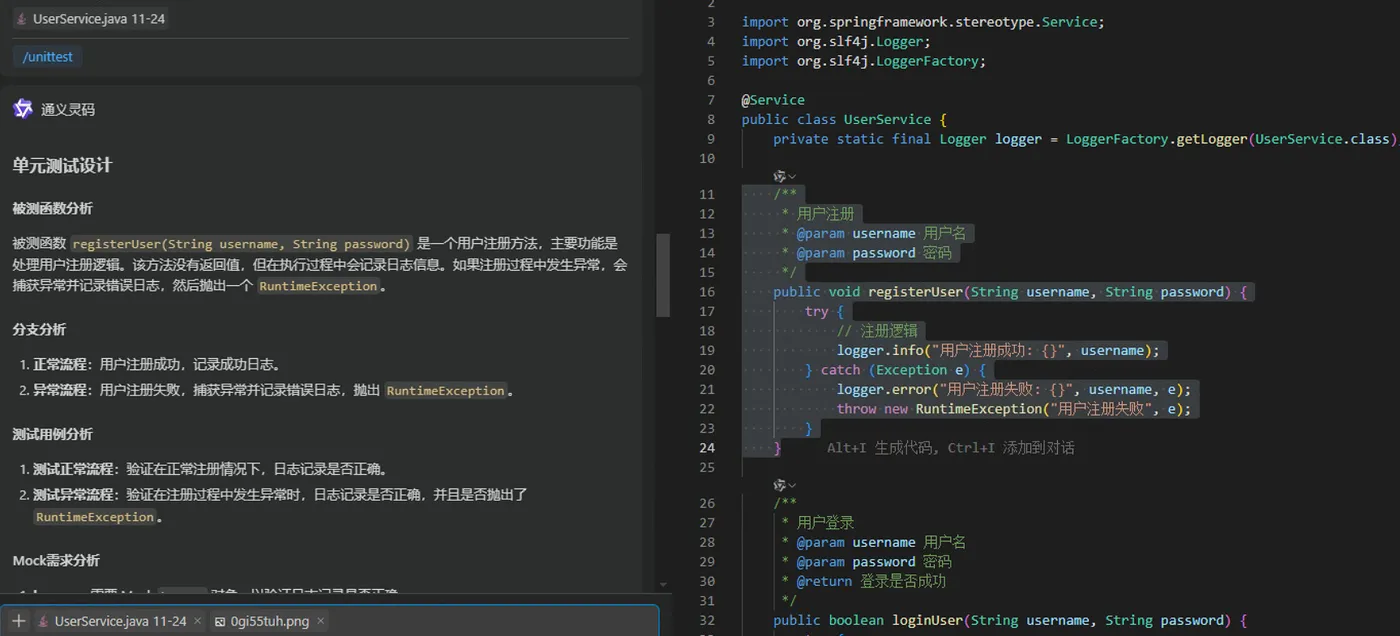The height and width of the screenshot is (636, 1400).
Task: Click logger.info statement on line 19
Action: pyautogui.click(x=998, y=351)
